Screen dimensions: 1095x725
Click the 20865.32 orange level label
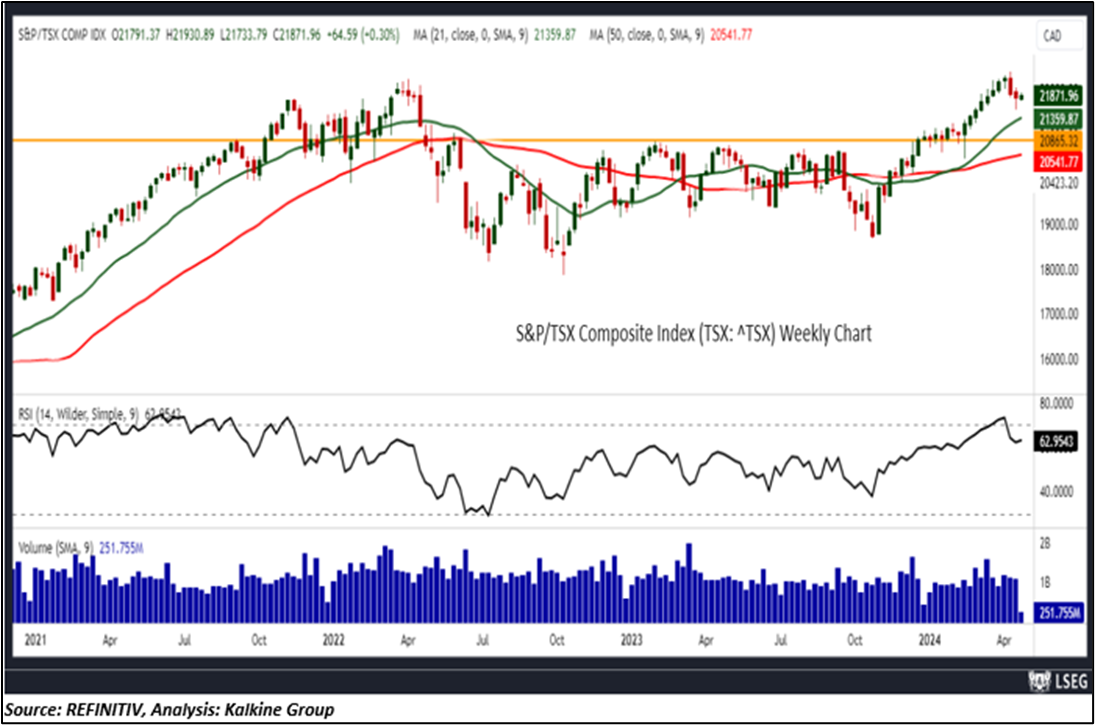pos(1058,140)
